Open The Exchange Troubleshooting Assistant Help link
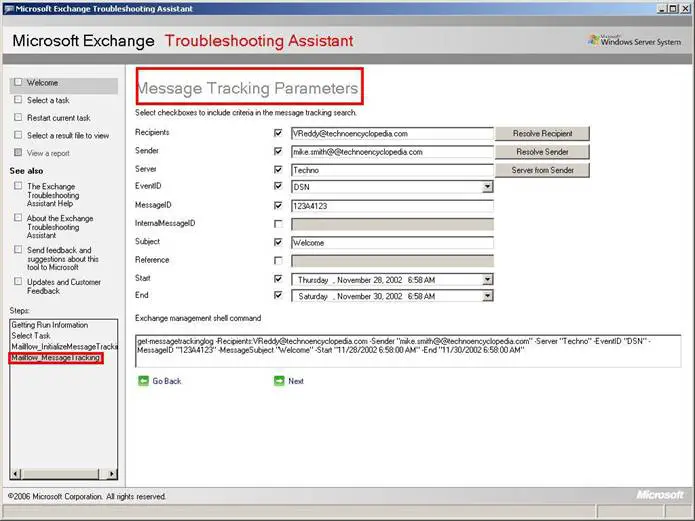The width and height of the screenshot is (695, 521). pyautogui.click(x=53, y=195)
